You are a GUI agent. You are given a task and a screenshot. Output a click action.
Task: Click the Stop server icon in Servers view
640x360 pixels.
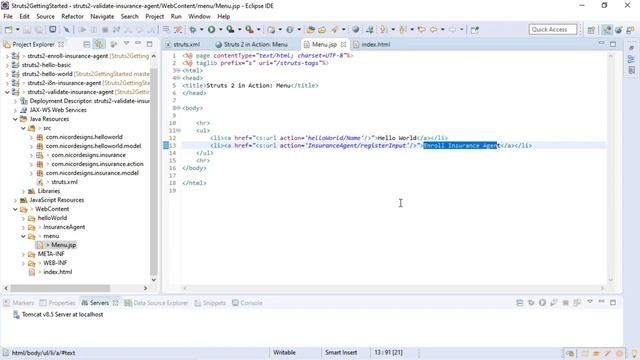click(x=565, y=302)
